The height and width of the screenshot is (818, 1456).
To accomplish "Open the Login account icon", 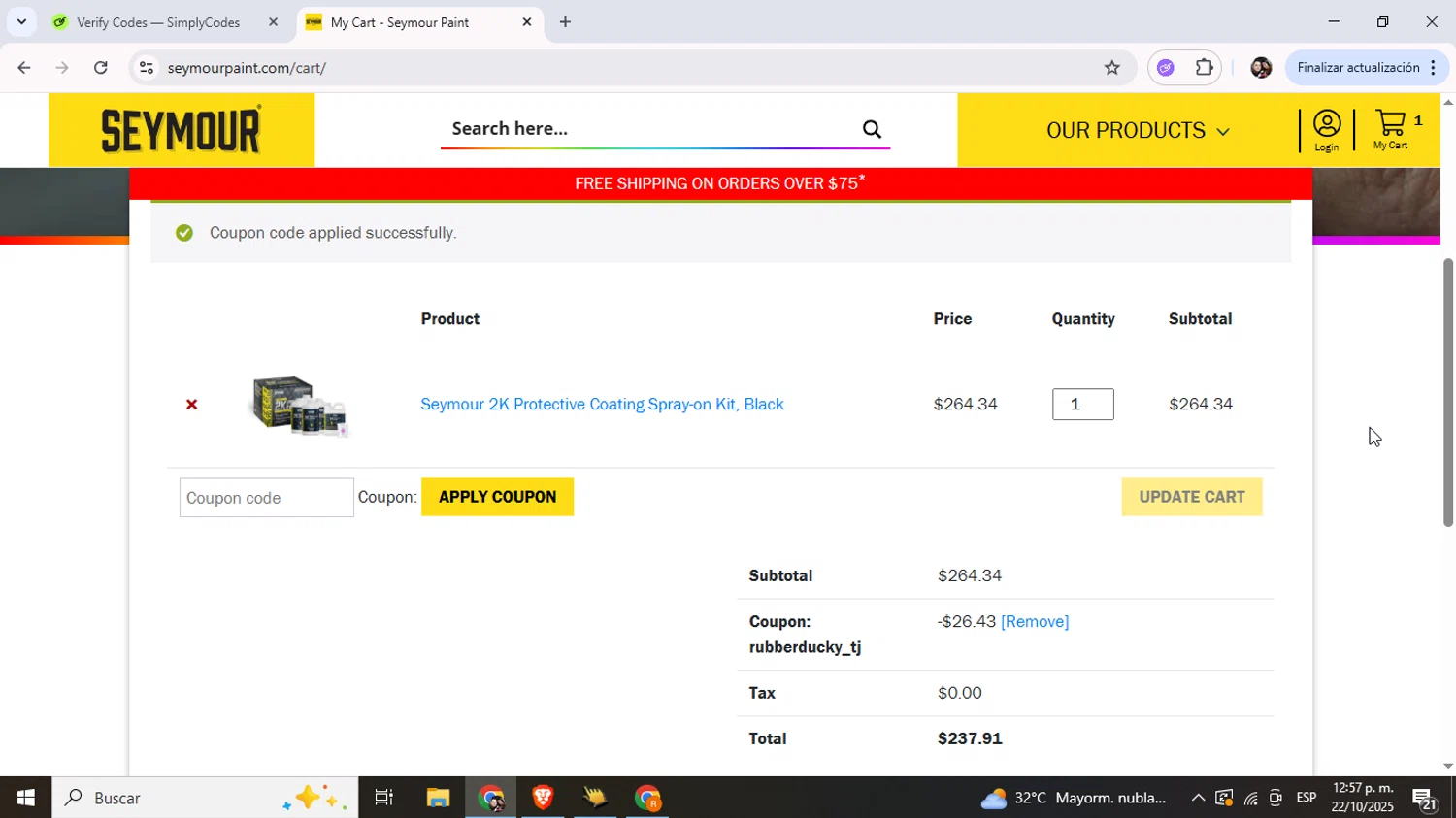I will pos(1327,130).
